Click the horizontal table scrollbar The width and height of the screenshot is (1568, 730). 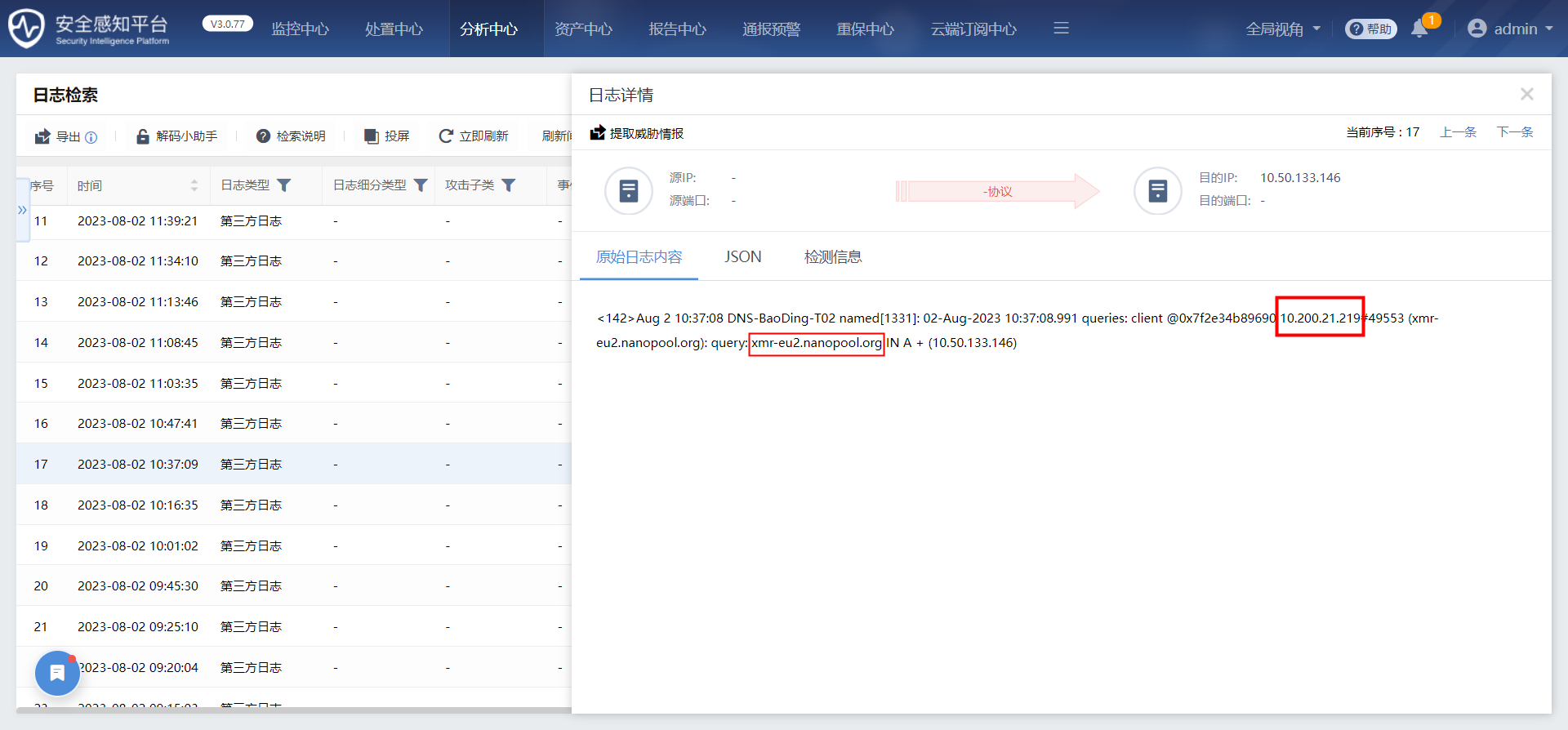point(294,710)
